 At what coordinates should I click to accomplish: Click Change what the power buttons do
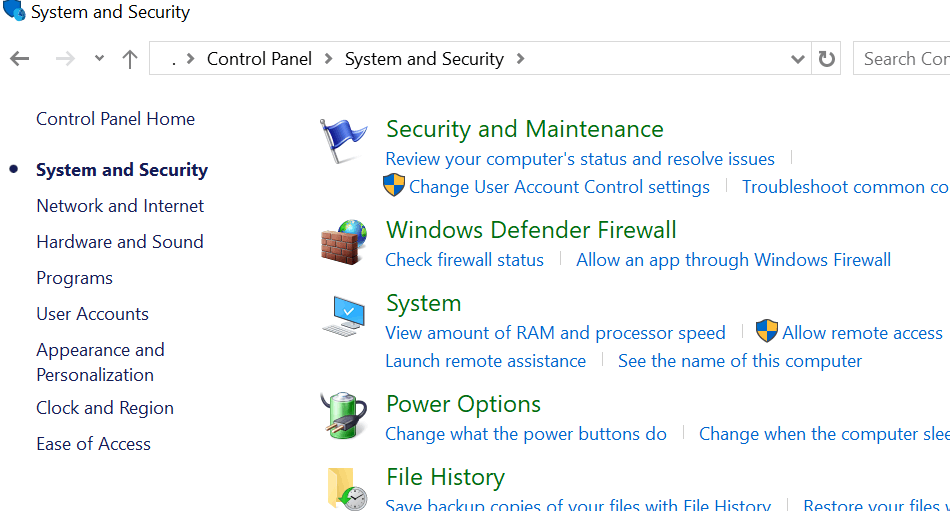(x=526, y=434)
